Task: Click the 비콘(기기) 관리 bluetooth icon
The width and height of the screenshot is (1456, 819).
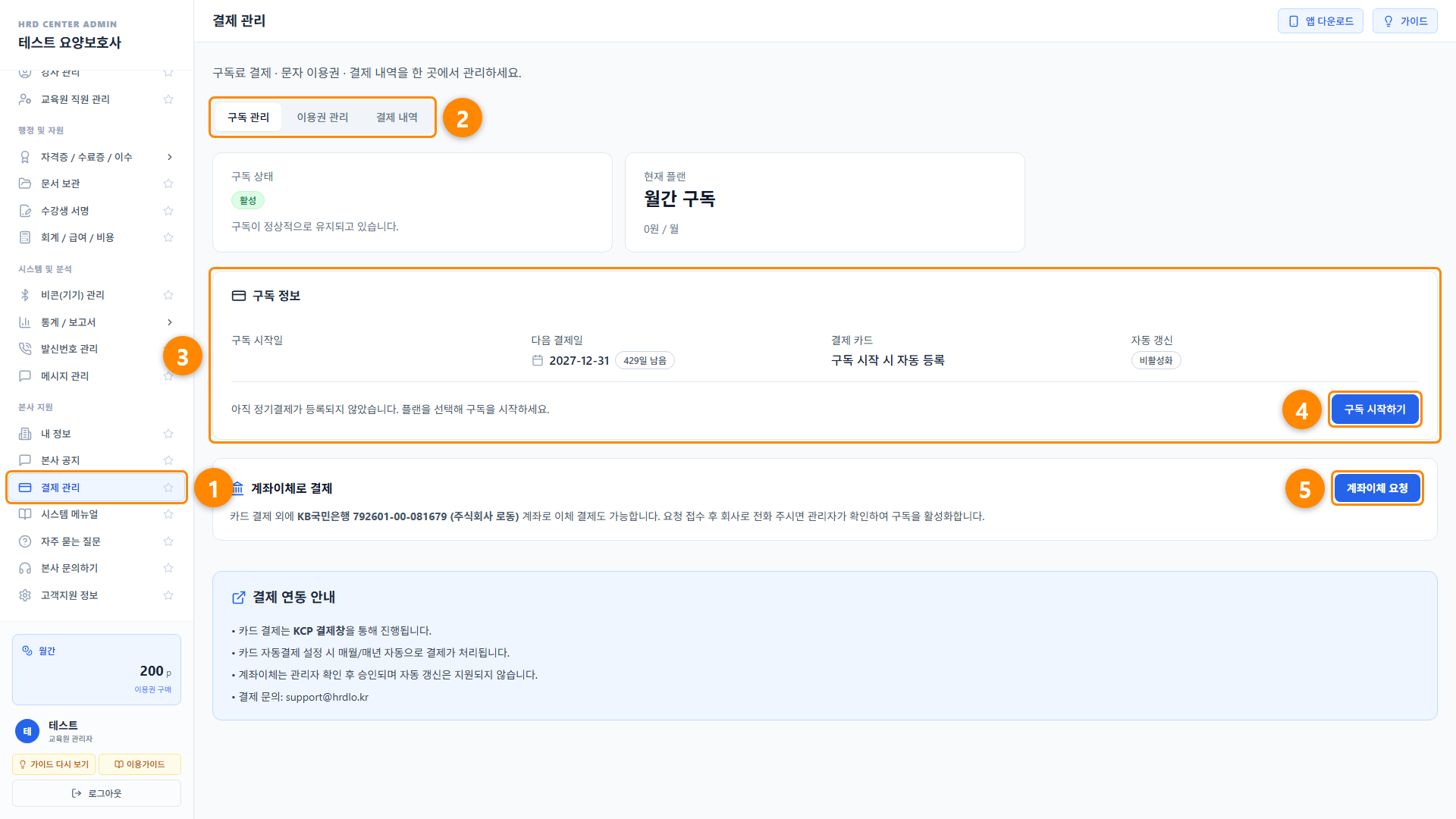Action: (25, 295)
